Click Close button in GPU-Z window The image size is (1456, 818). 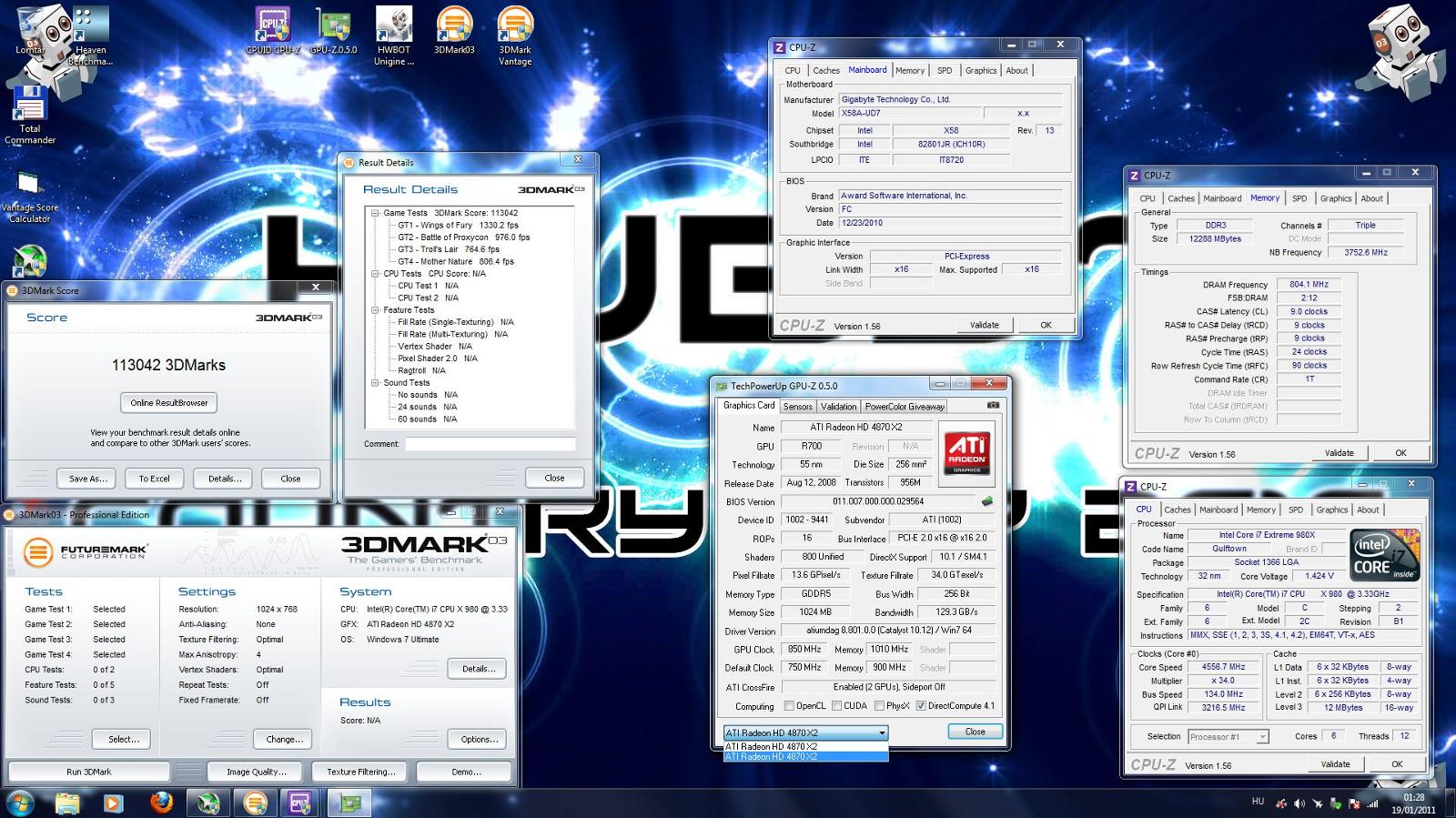[x=975, y=732]
